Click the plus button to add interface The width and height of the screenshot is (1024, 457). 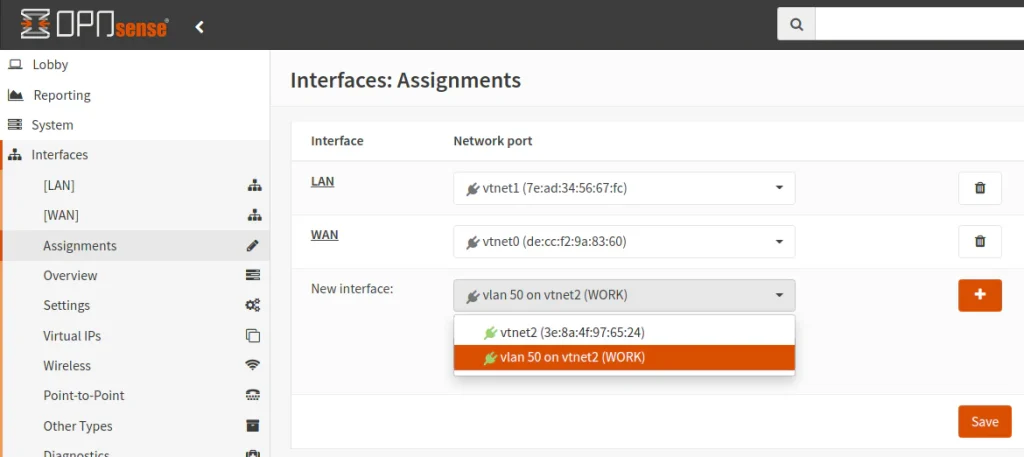click(979, 295)
